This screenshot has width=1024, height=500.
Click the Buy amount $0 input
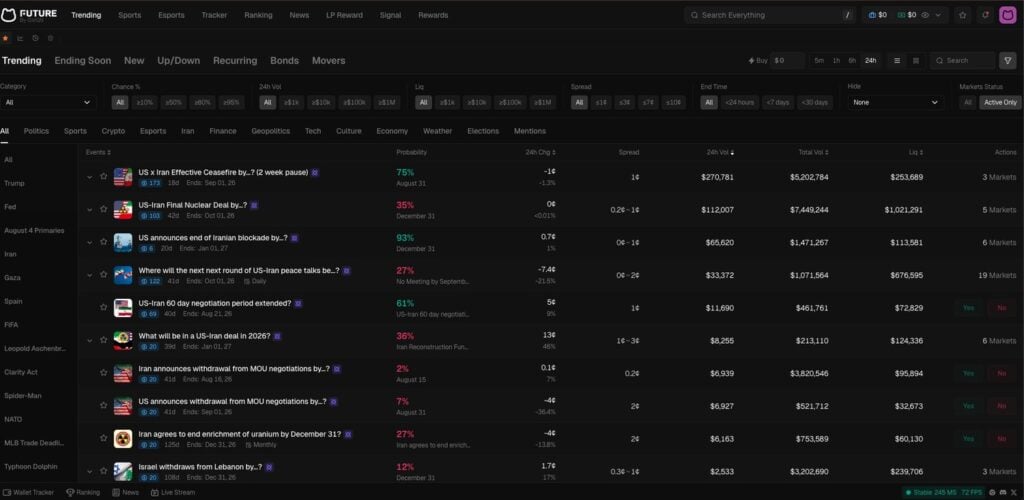(x=787, y=61)
